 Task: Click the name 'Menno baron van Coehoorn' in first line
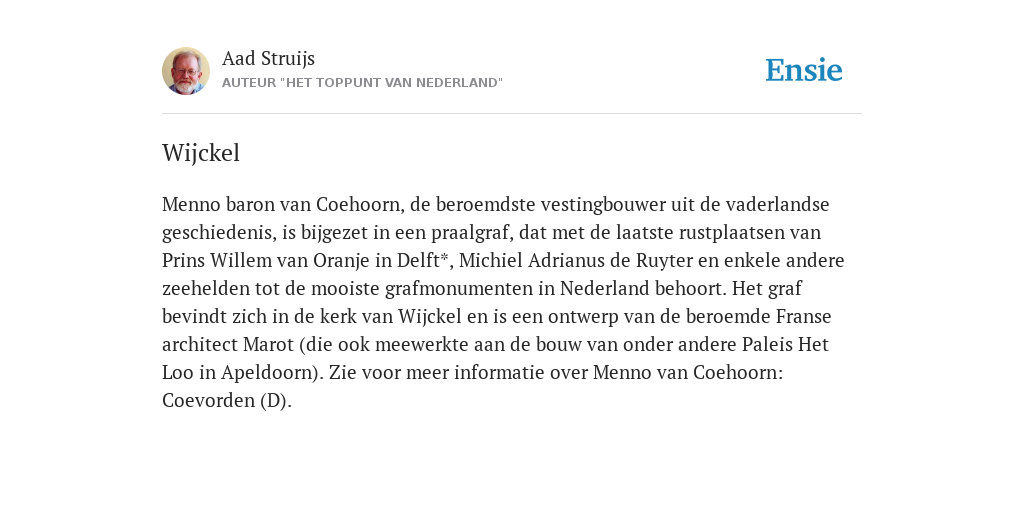click(x=281, y=204)
